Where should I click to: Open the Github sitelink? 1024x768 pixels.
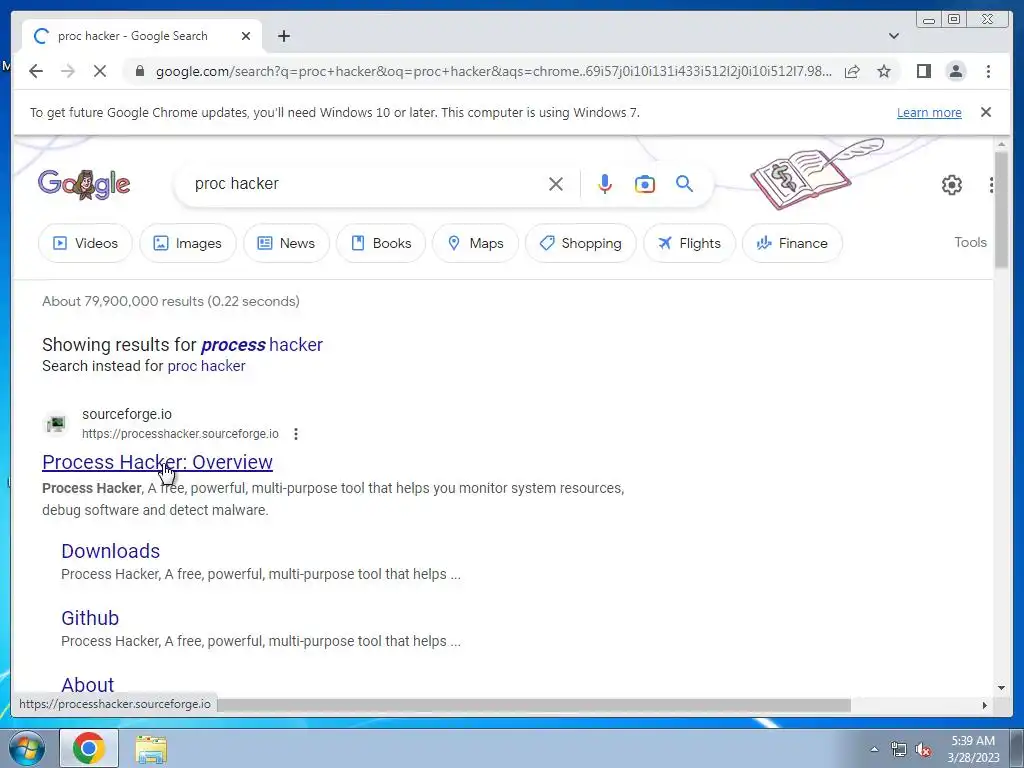click(90, 618)
